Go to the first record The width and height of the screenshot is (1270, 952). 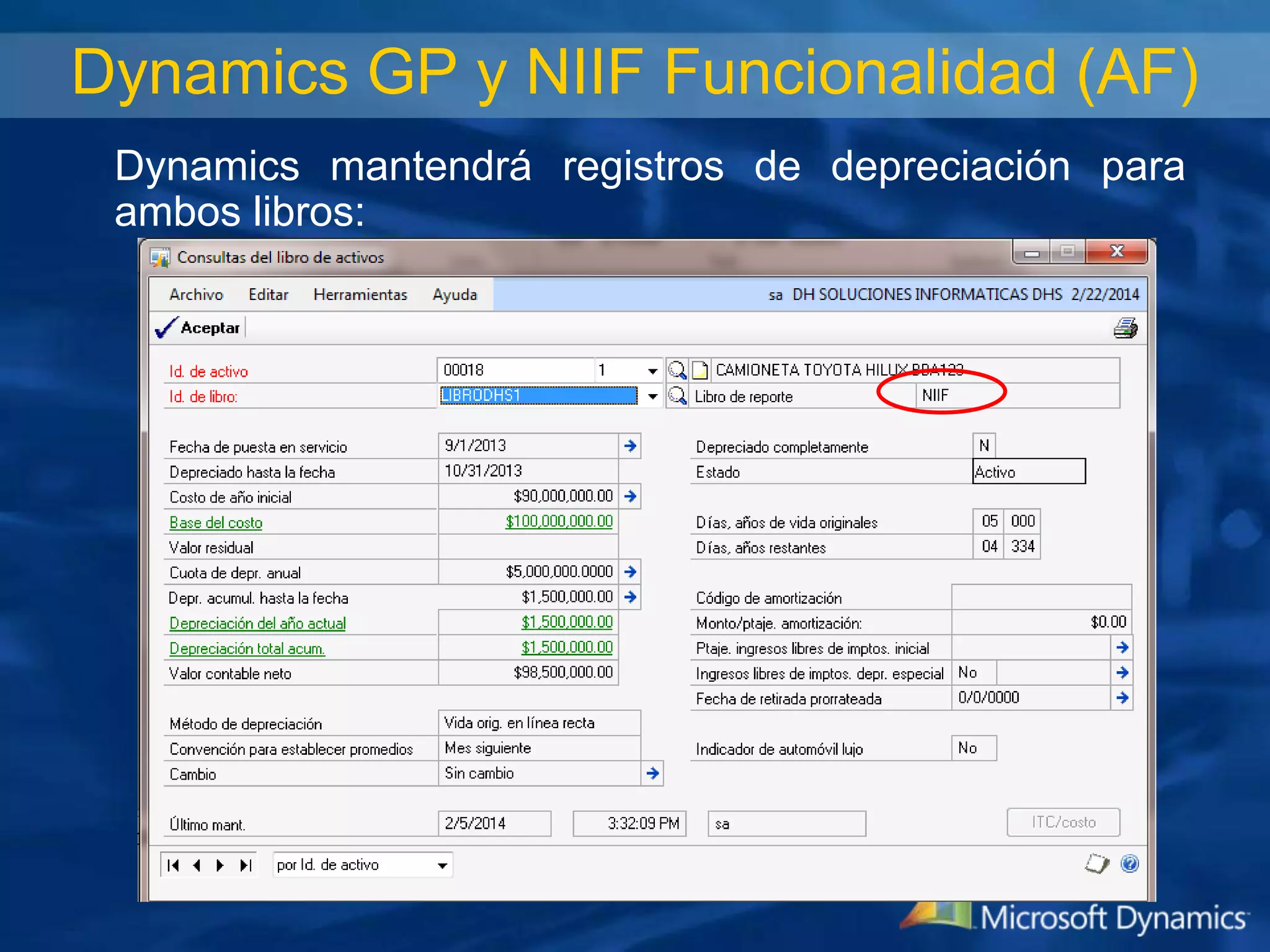[173, 865]
